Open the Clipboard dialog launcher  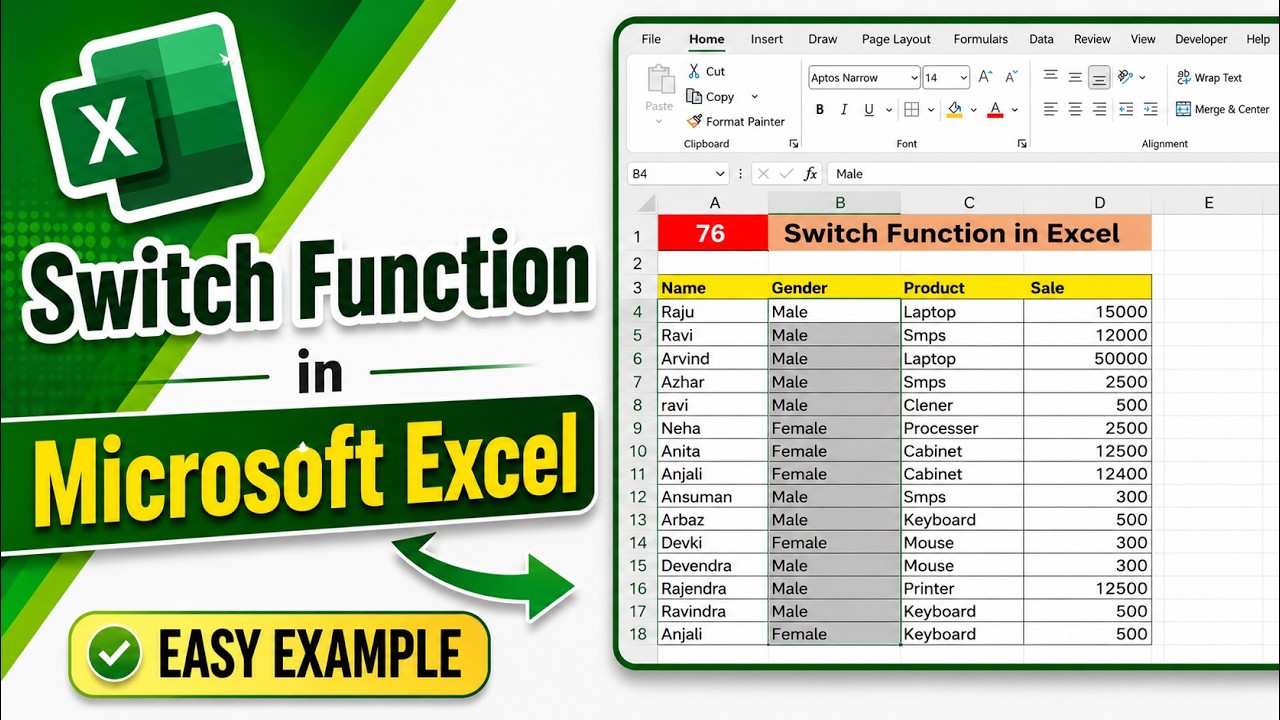[794, 144]
